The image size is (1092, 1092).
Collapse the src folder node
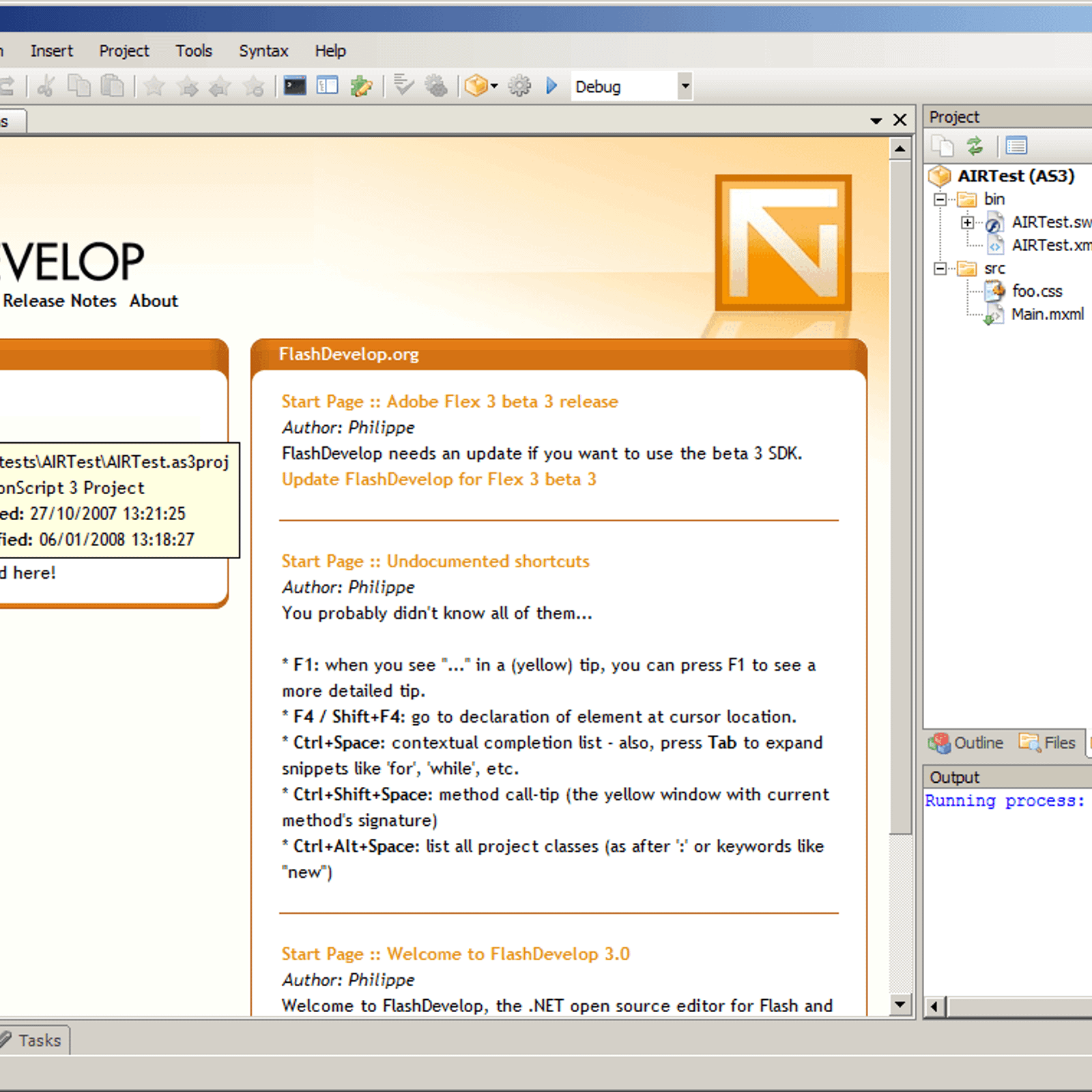pyautogui.click(x=940, y=269)
